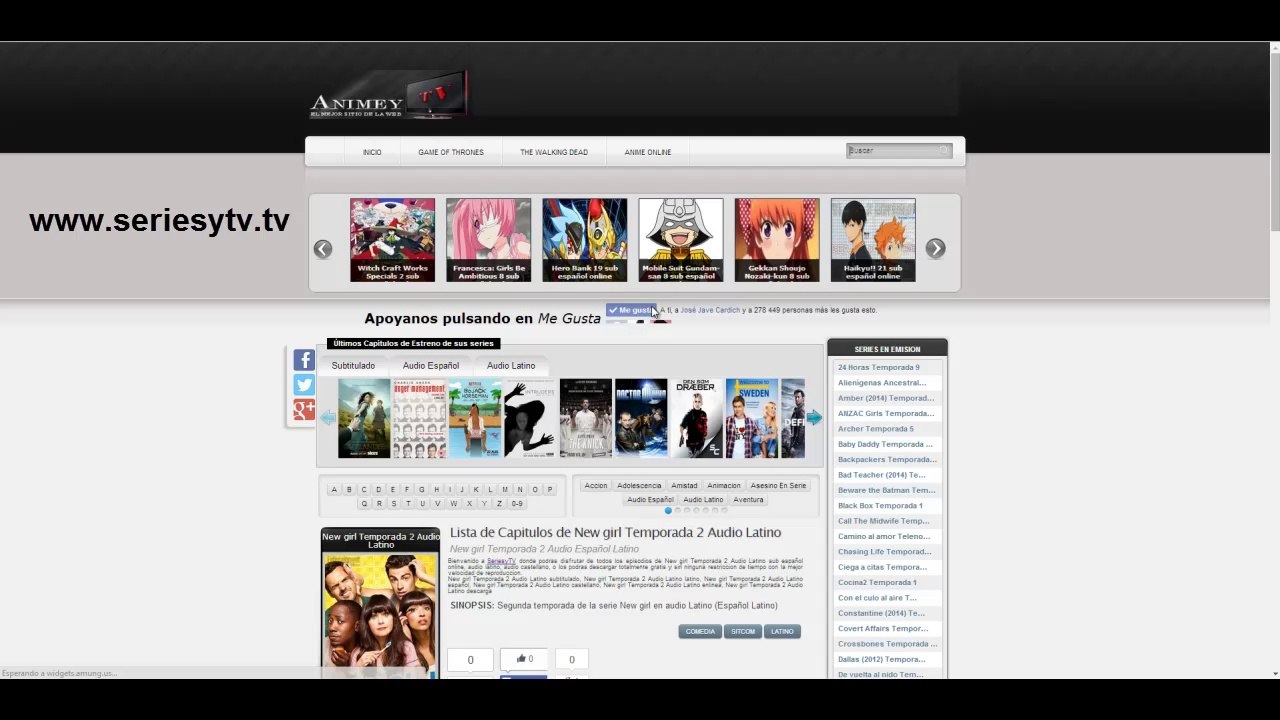
Task: Filter series by letter A
Action: coord(334,489)
